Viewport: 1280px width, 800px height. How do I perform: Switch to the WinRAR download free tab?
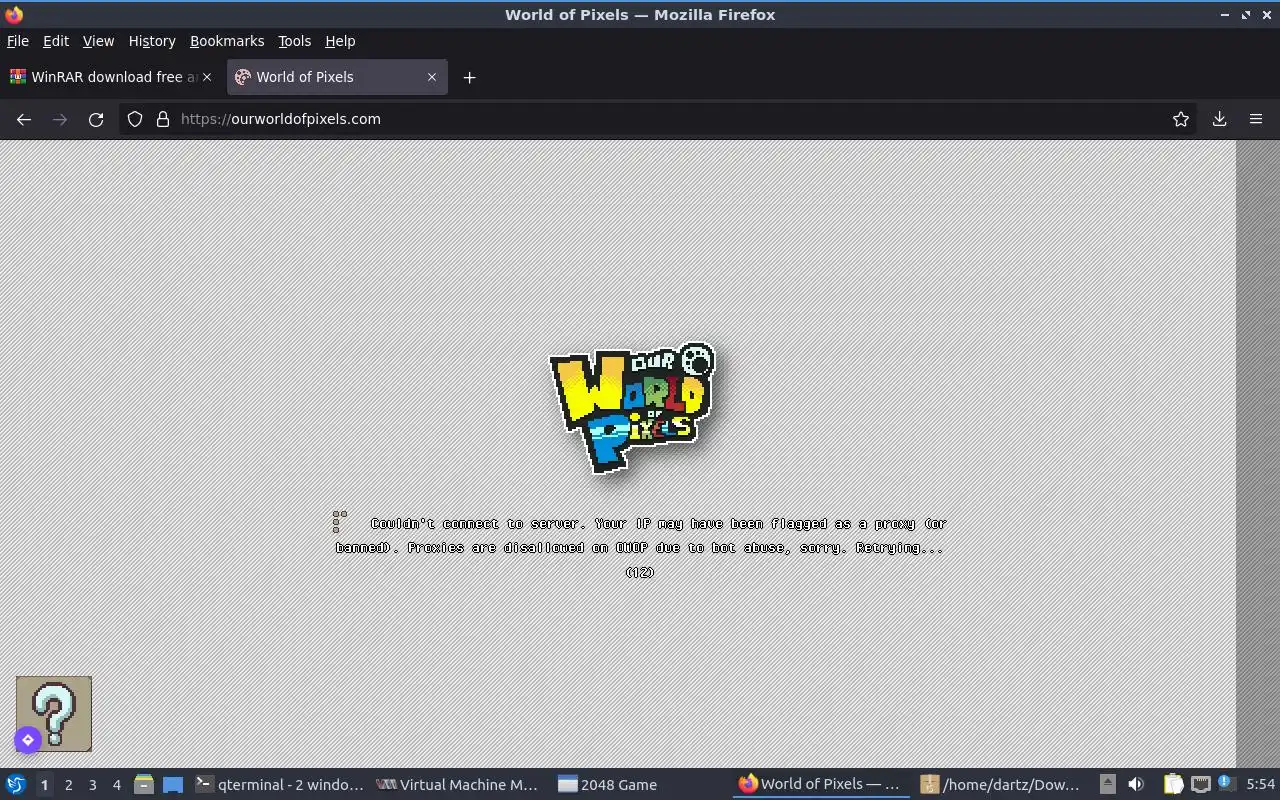(112, 77)
